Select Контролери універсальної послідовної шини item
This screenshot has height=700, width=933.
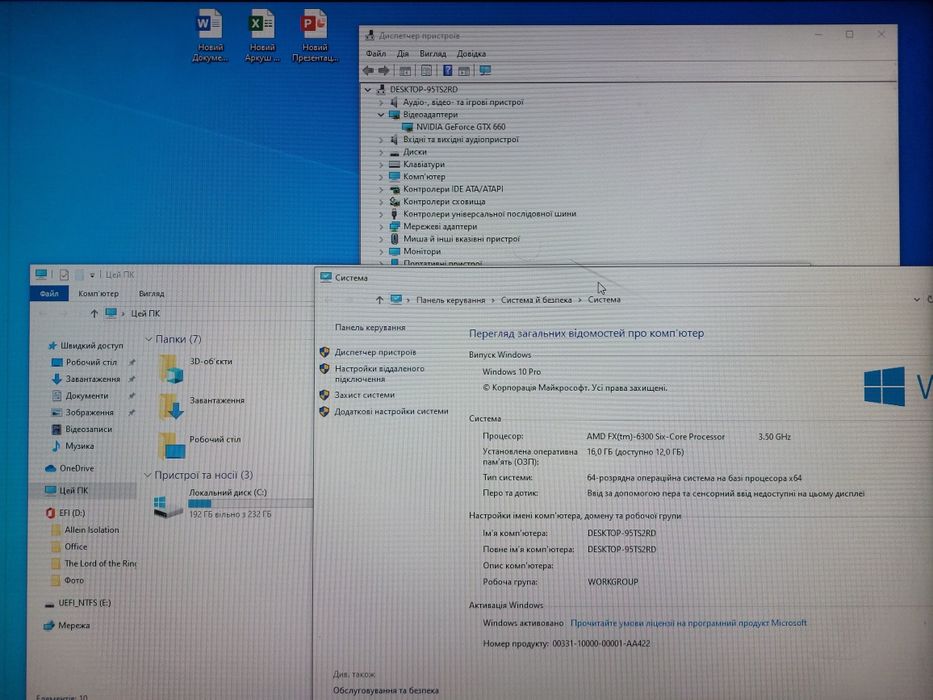point(489,214)
